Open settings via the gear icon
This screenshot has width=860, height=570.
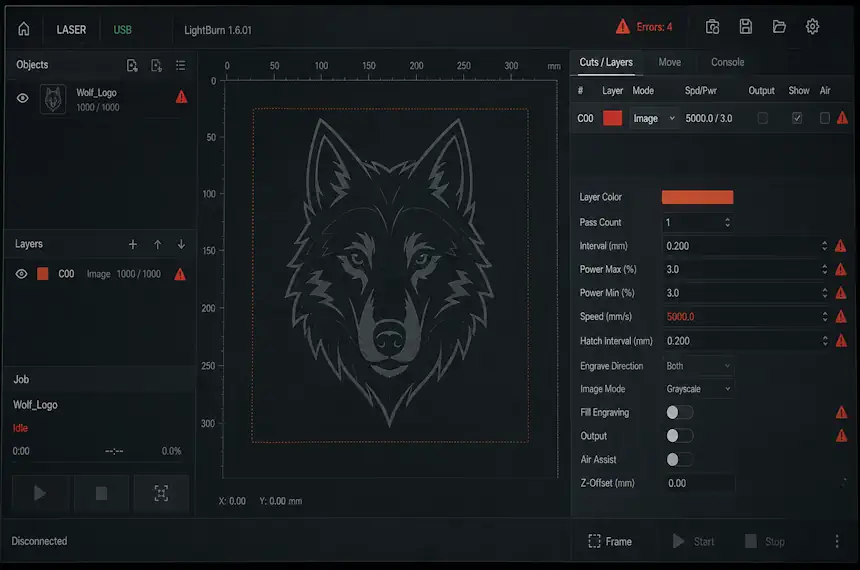[x=812, y=26]
